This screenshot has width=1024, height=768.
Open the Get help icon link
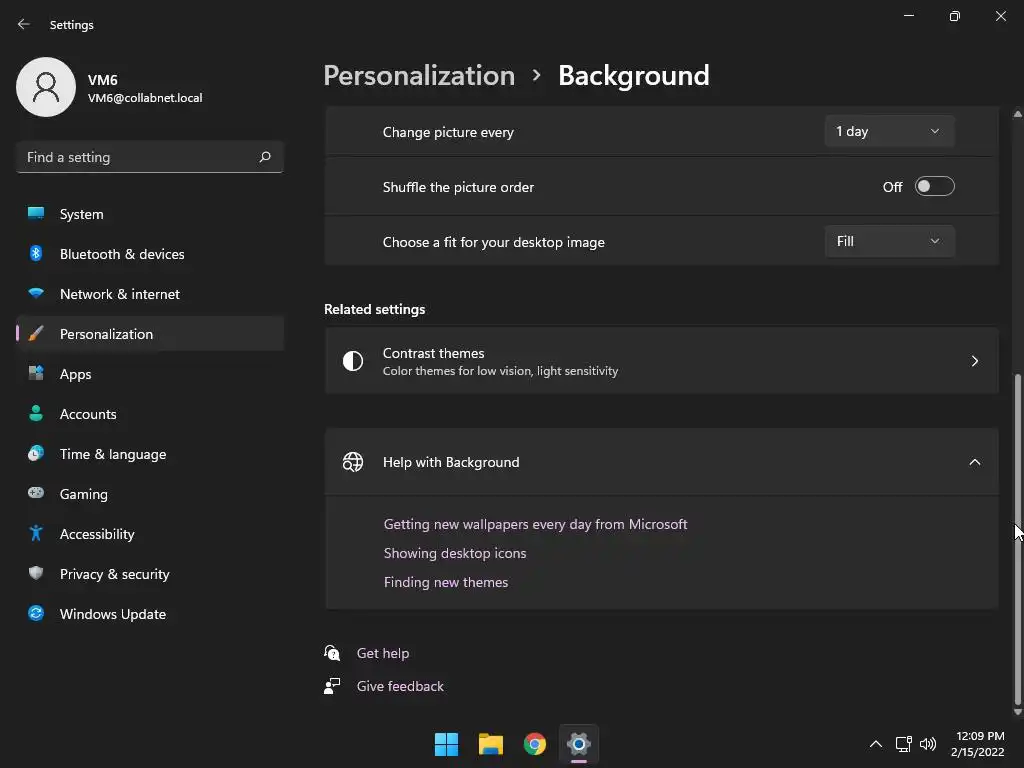click(x=333, y=653)
